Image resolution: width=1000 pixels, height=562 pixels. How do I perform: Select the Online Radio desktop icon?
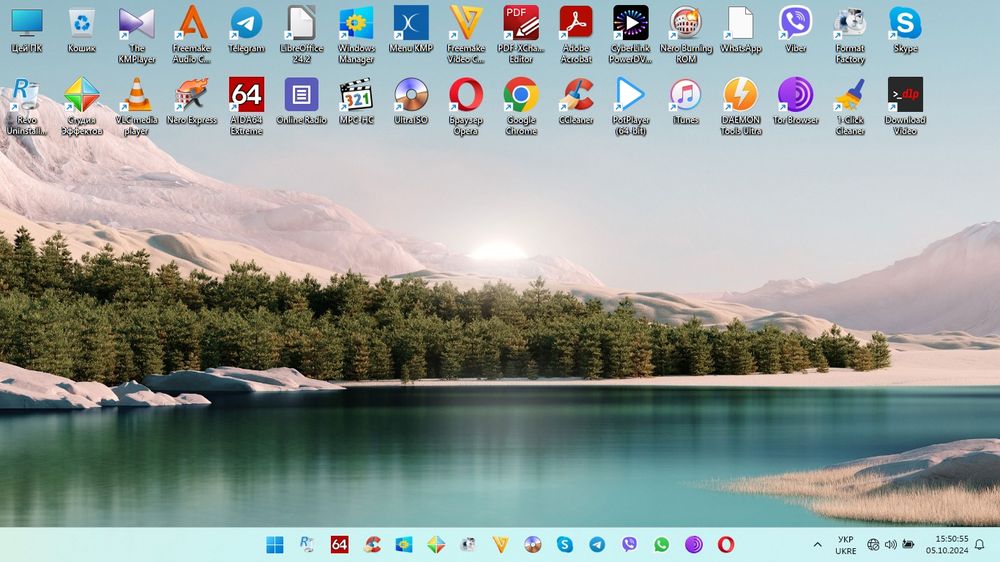point(301,102)
